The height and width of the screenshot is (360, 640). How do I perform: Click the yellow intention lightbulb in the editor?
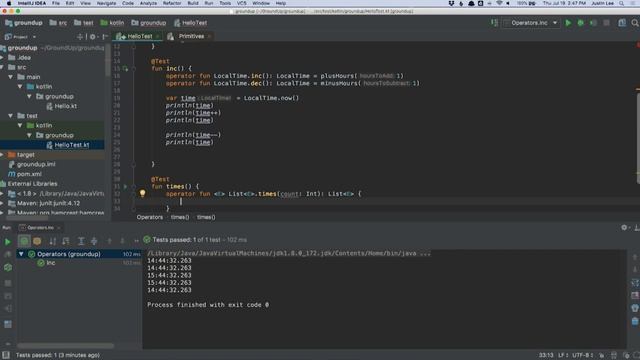coord(142,193)
